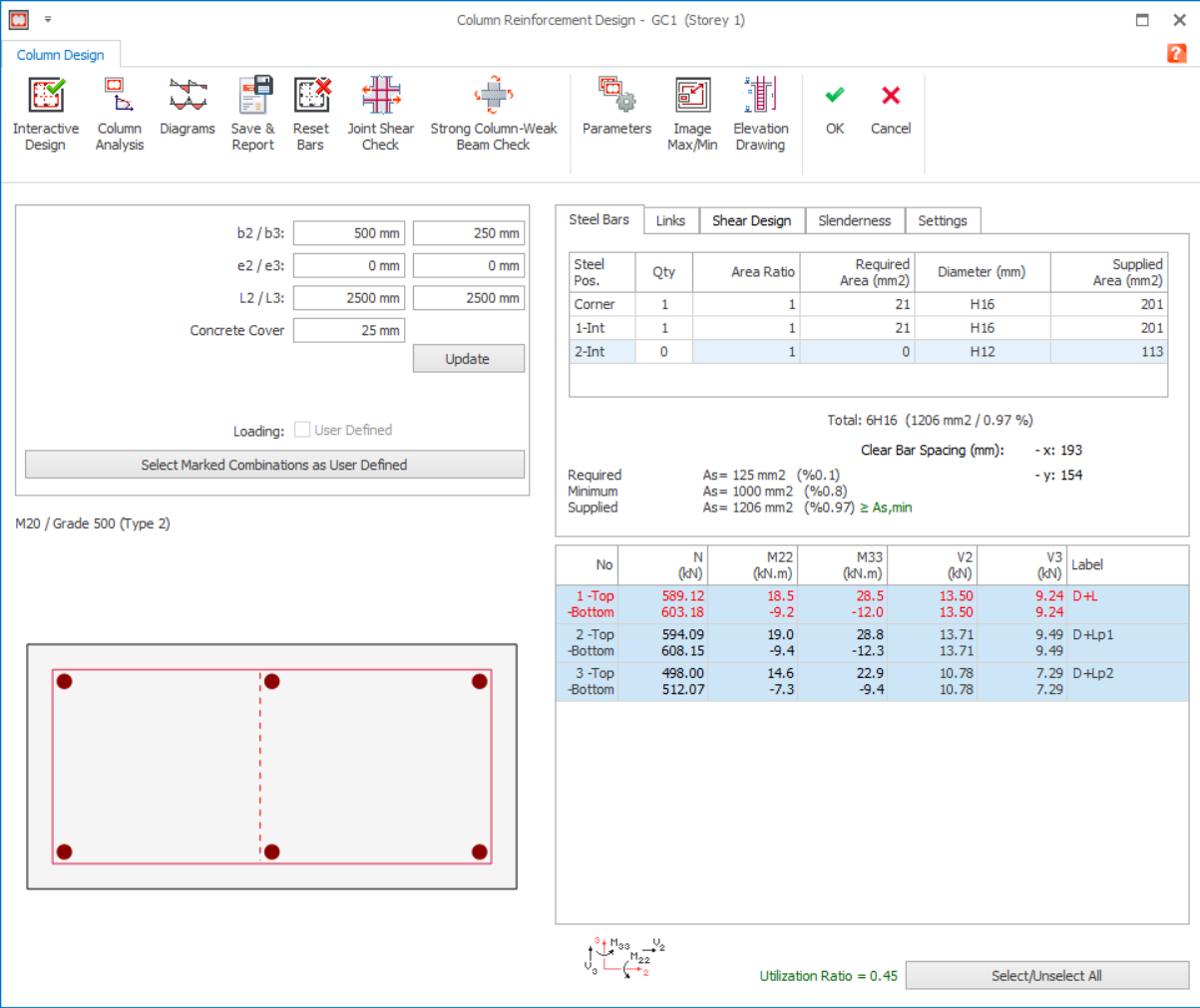Open Strong Column-Weak Beam Check
This screenshot has width=1200, height=1008.
click(494, 113)
